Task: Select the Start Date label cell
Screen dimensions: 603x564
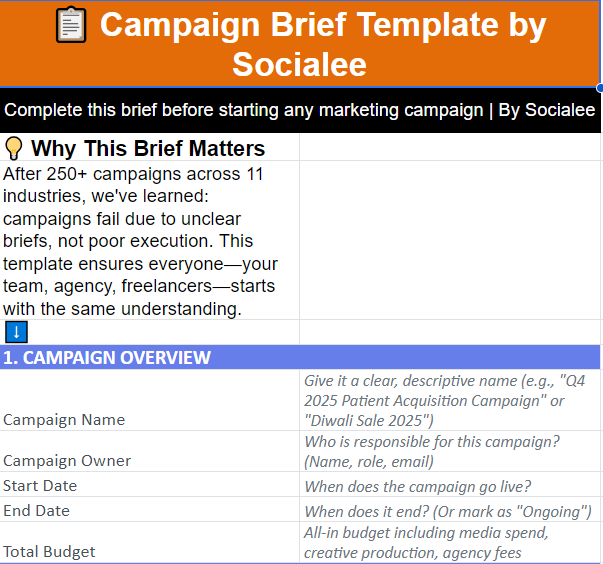Action: (150, 484)
